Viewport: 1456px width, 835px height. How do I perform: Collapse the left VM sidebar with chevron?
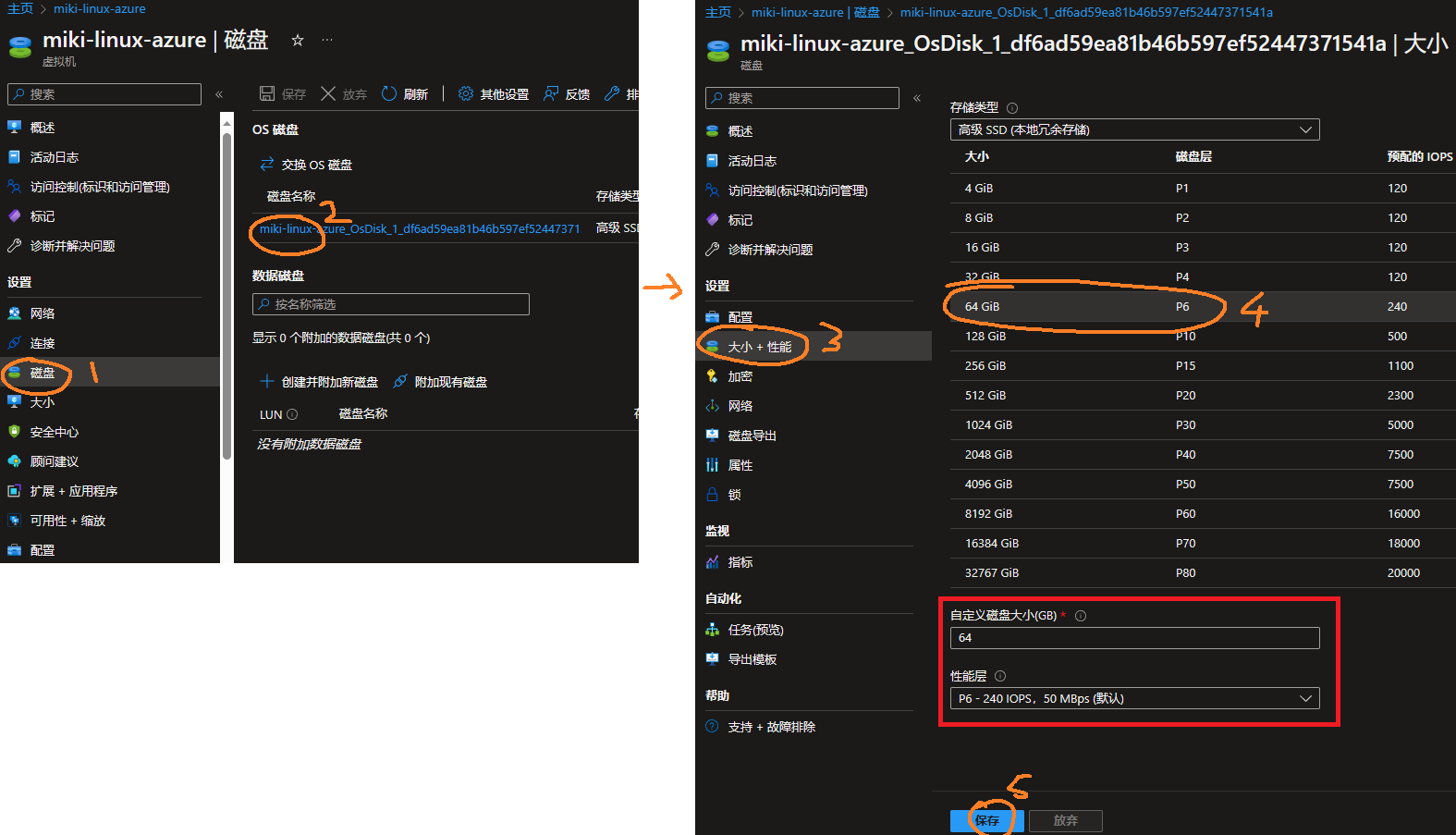(x=219, y=94)
